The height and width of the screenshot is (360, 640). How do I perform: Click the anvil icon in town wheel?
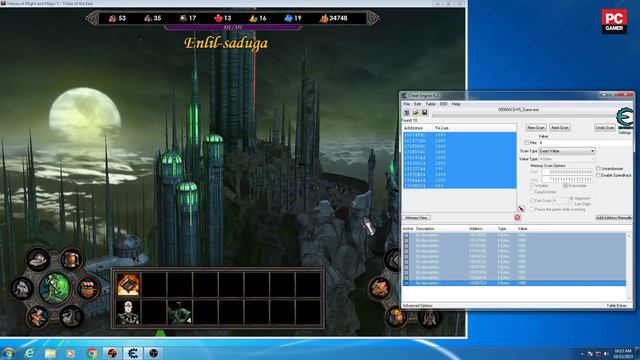point(71,317)
